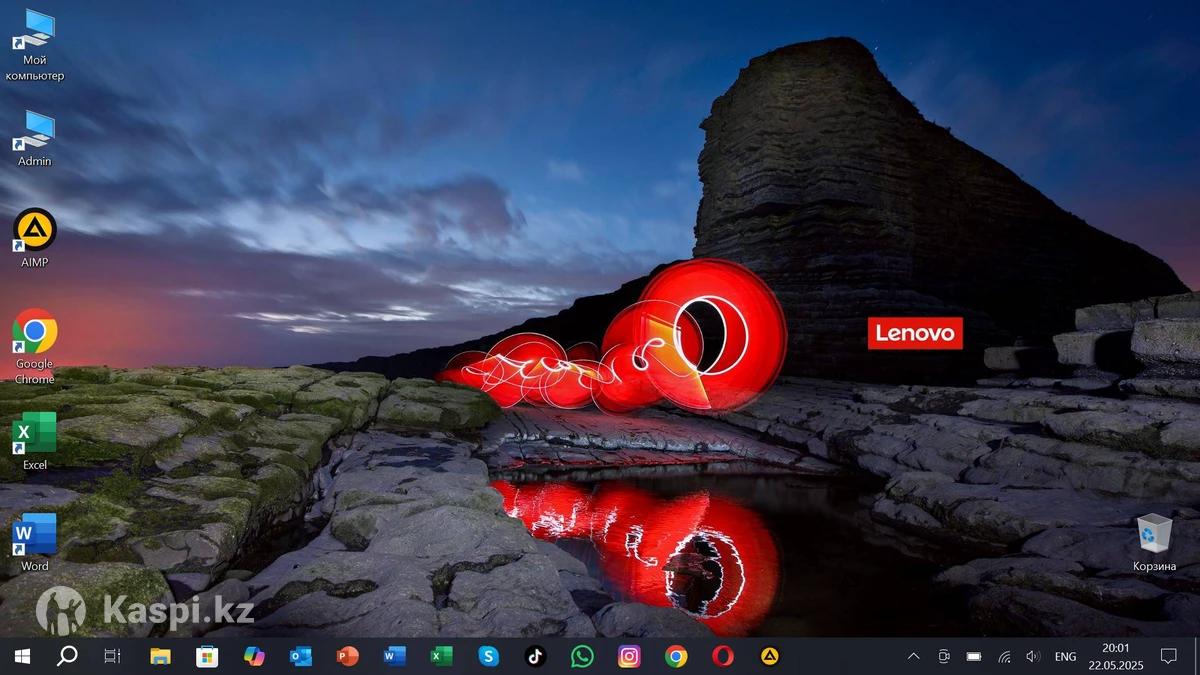Launch Google Chrome from the taskbar
The height and width of the screenshot is (675, 1200).
676,656
